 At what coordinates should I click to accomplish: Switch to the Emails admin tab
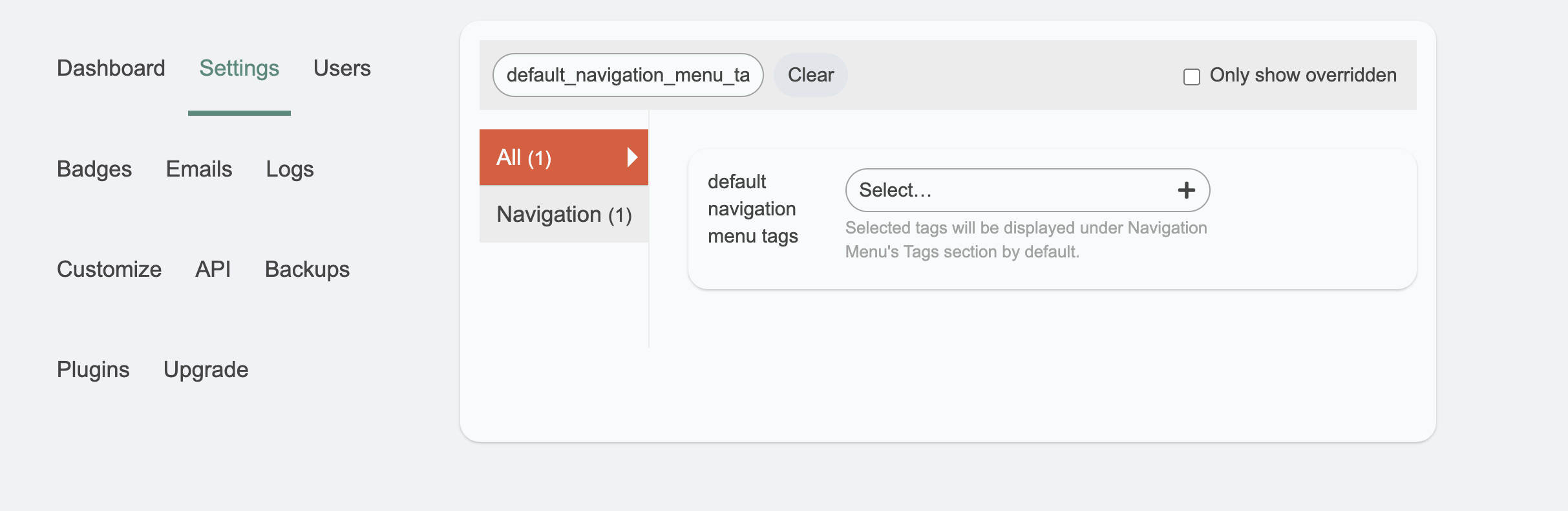(x=199, y=169)
